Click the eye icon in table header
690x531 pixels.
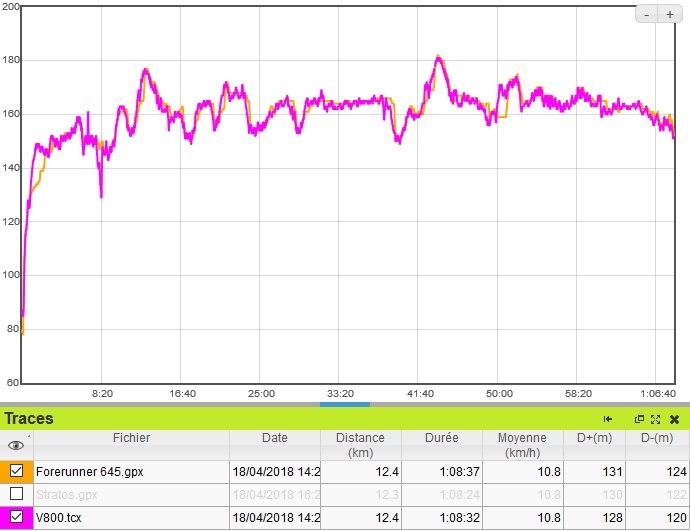(16, 445)
